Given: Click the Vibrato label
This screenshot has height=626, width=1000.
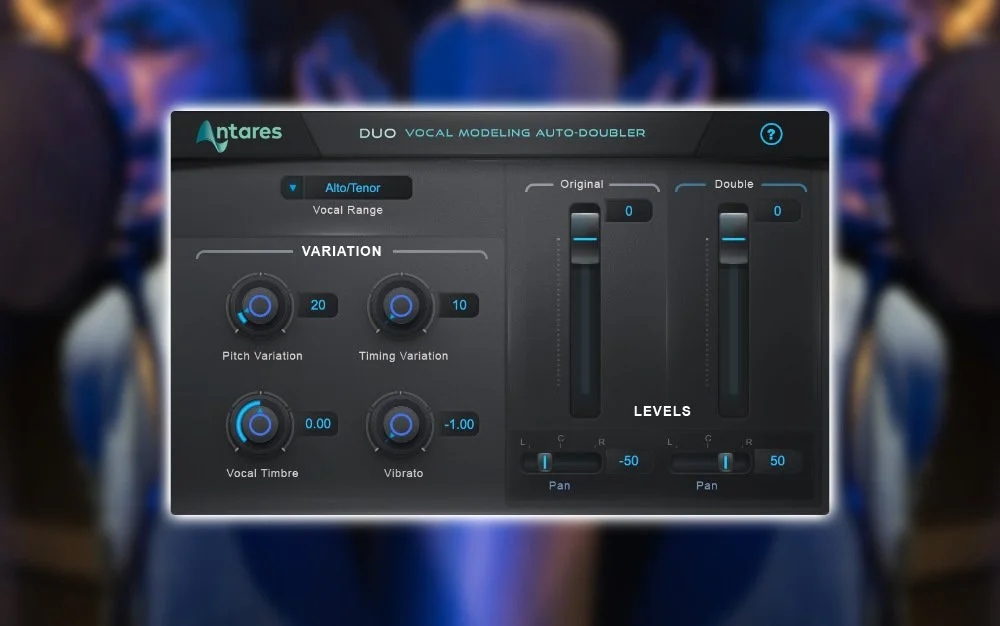Looking at the screenshot, I should pos(403,474).
